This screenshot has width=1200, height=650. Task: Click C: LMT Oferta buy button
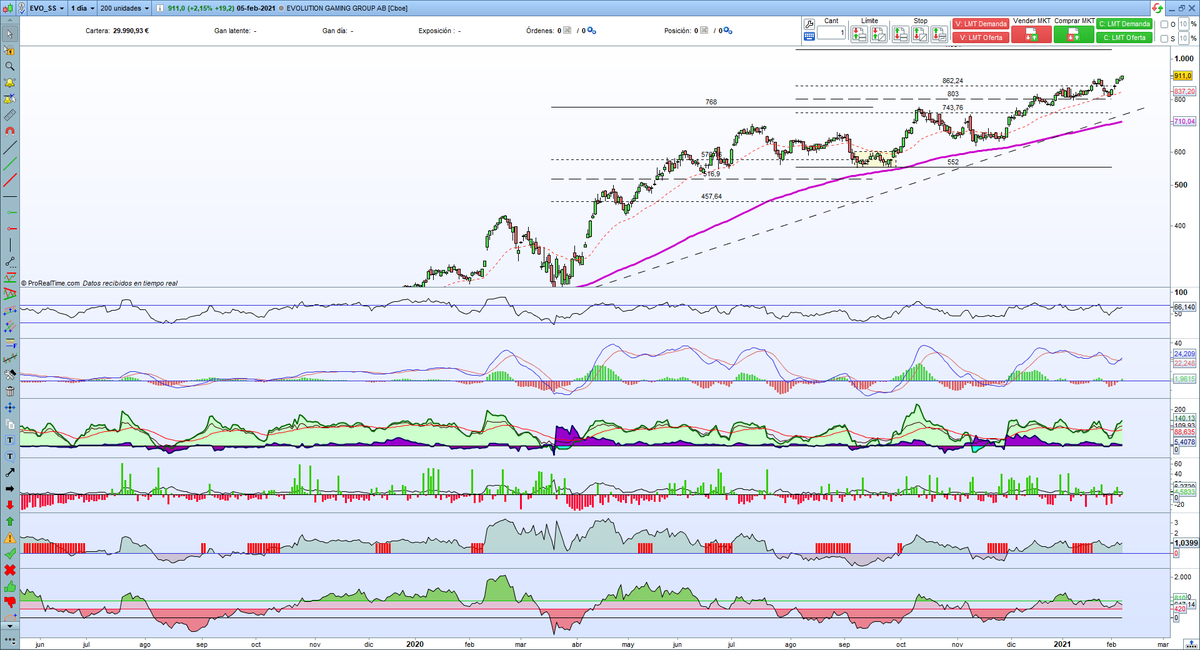[1124, 37]
